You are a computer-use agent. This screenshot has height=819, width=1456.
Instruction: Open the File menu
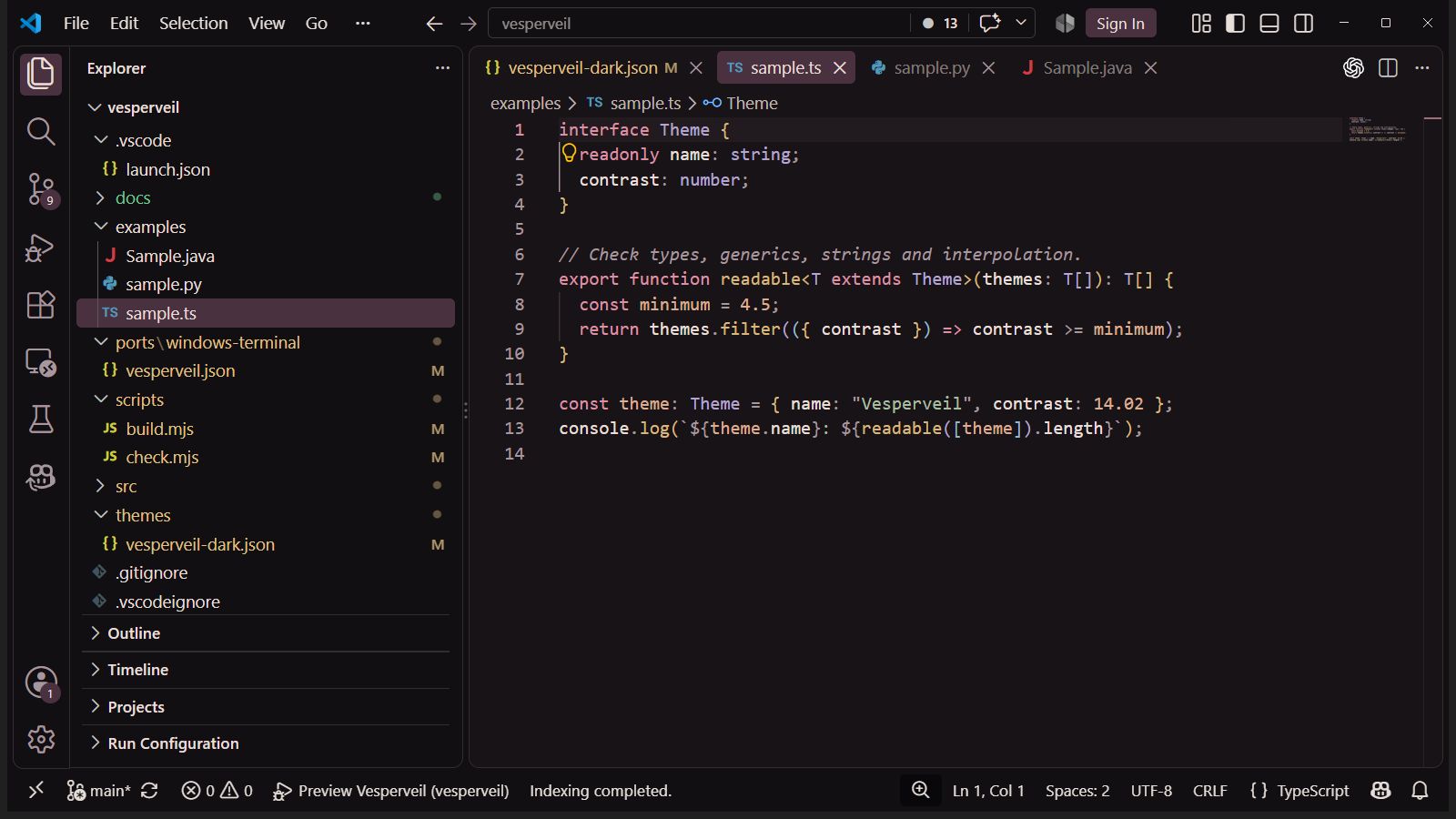point(76,24)
